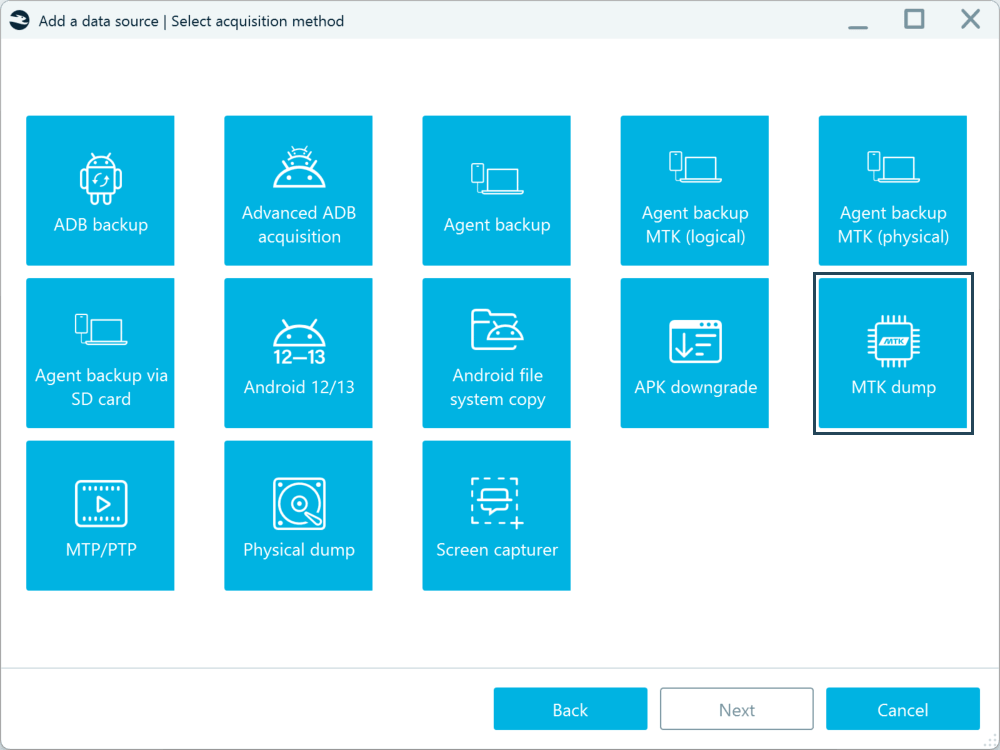Choose Android file system copy

(496, 353)
